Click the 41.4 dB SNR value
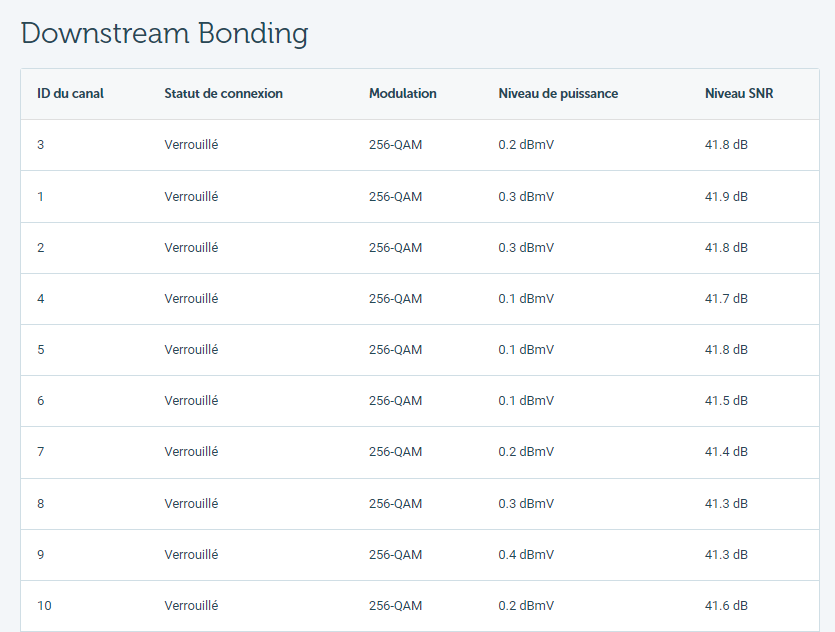This screenshot has width=835, height=632. (726, 452)
